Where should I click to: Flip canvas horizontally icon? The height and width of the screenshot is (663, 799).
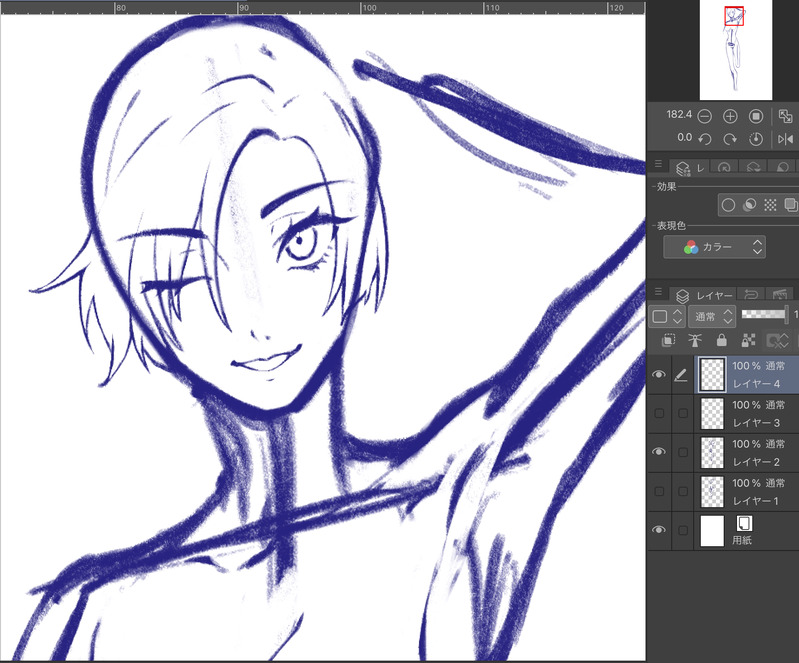pyautogui.click(x=785, y=139)
